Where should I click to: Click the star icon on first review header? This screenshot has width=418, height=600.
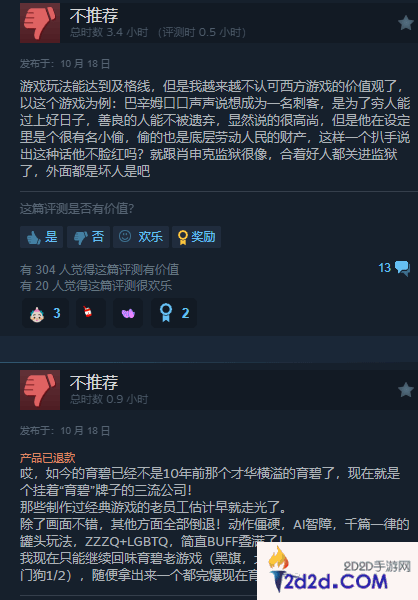pyautogui.click(x=405, y=23)
